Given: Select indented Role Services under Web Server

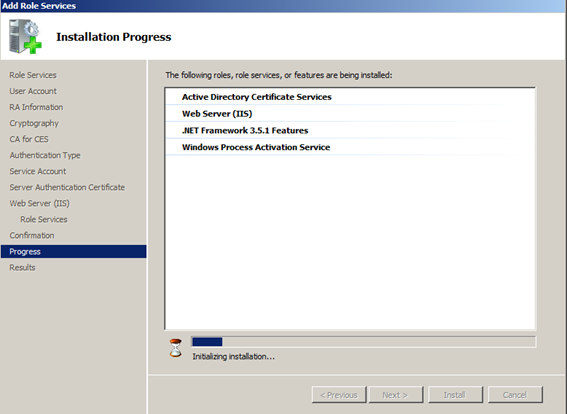Looking at the screenshot, I should (44, 219).
